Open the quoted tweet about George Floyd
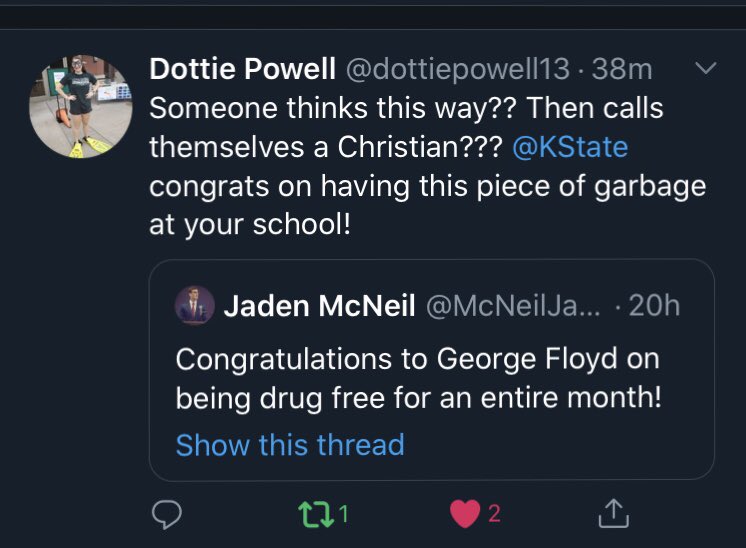Viewport: 746px width, 548px height. pyautogui.click(x=432, y=369)
